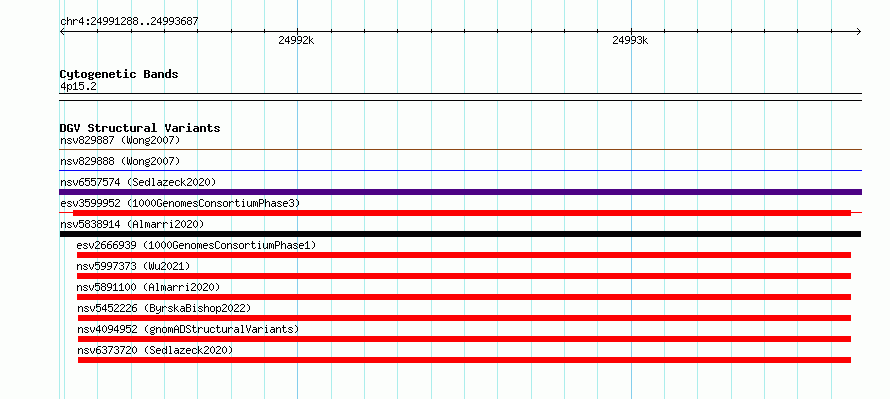Open esv2666939 (1000GenomesConsortiumPhase1) label

(196, 245)
